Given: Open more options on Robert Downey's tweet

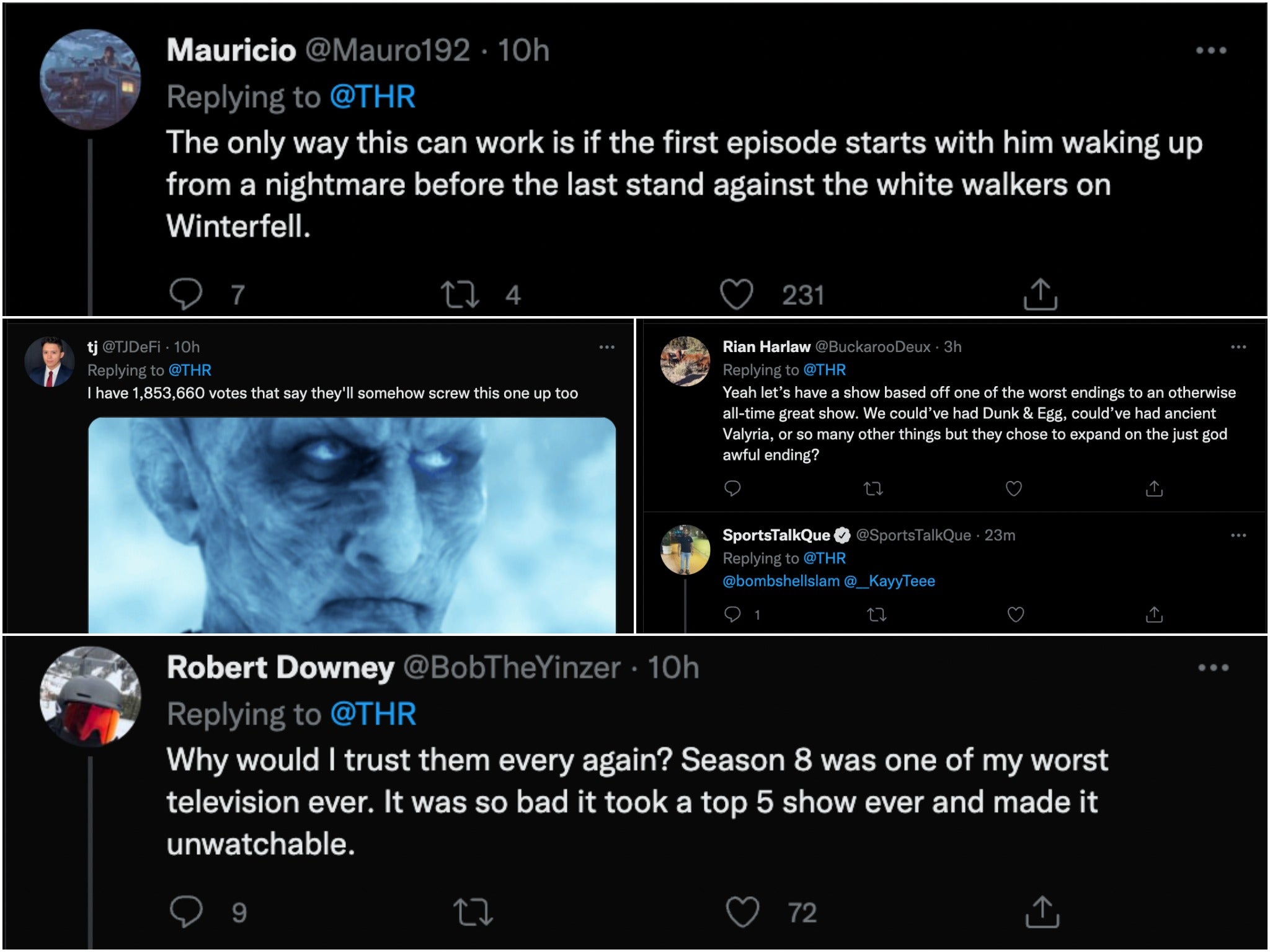Looking at the screenshot, I should coord(1214,668).
